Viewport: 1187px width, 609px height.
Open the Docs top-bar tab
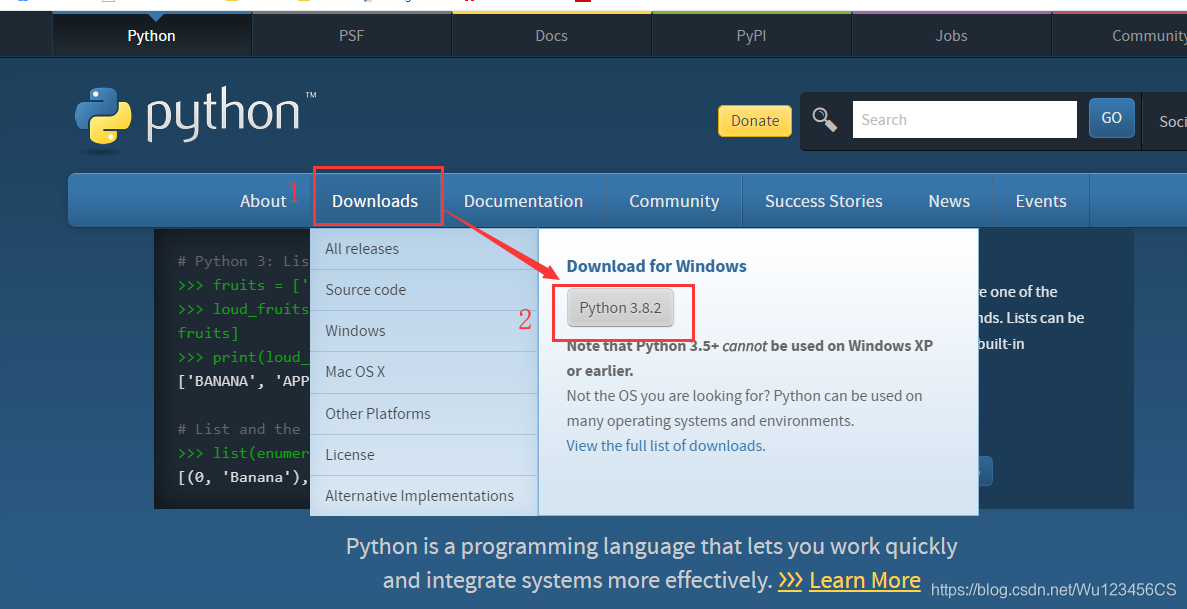pos(551,36)
